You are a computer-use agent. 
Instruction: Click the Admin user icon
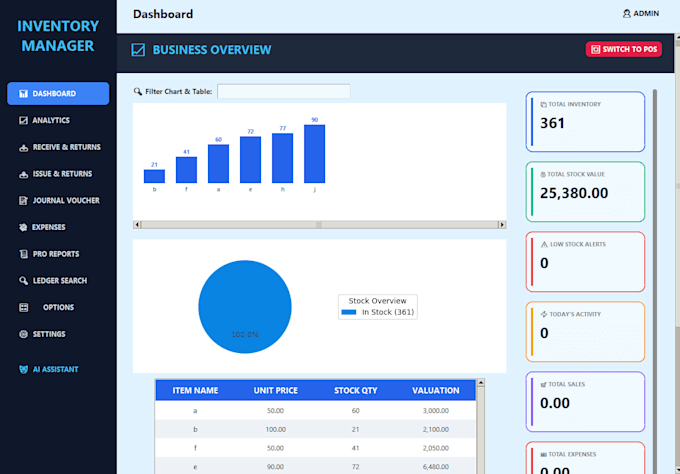(x=627, y=14)
